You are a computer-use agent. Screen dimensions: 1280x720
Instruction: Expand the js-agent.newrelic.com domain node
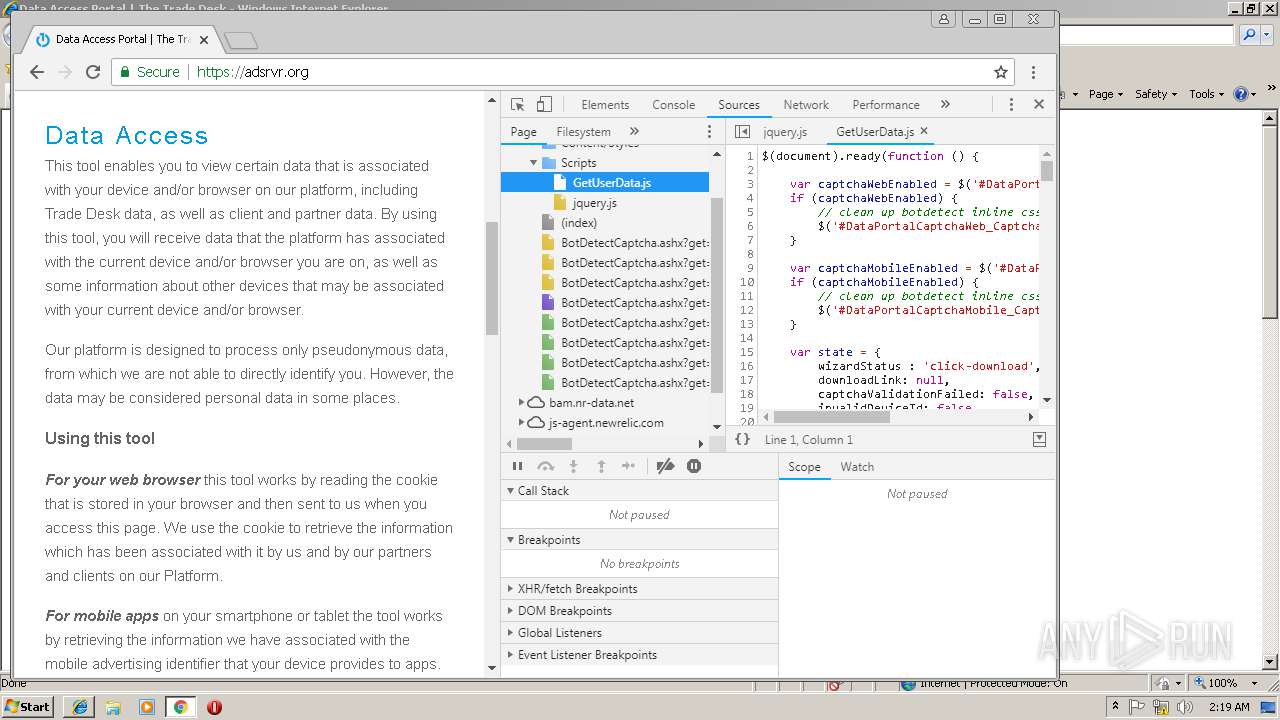[x=521, y=423]
